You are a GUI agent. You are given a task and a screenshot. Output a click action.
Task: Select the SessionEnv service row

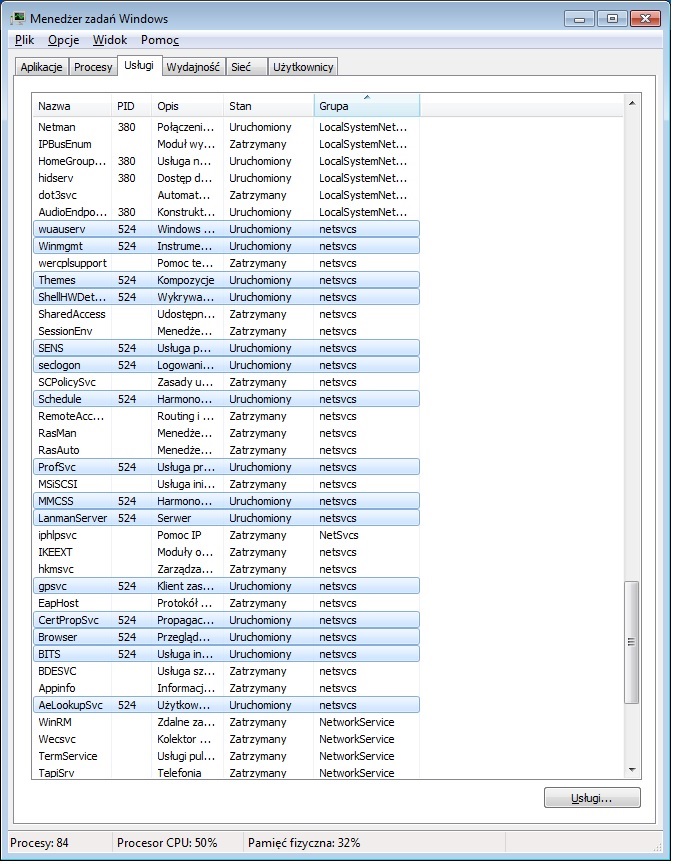226,331
